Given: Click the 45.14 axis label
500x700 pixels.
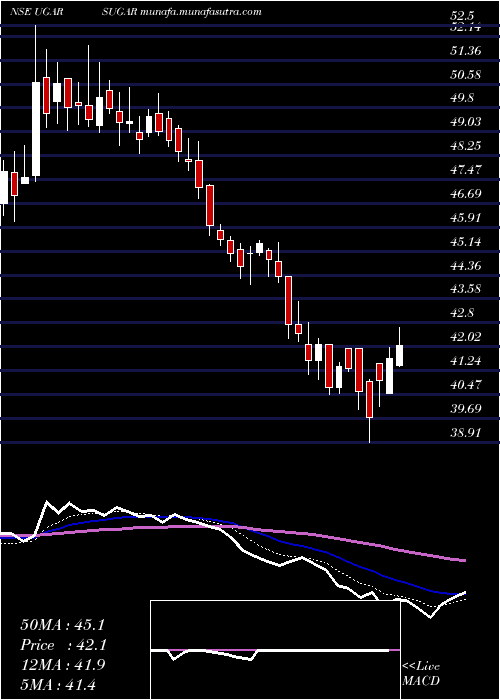Looking at the screenshot, I should pyautogui.click(x=465, y=242).
